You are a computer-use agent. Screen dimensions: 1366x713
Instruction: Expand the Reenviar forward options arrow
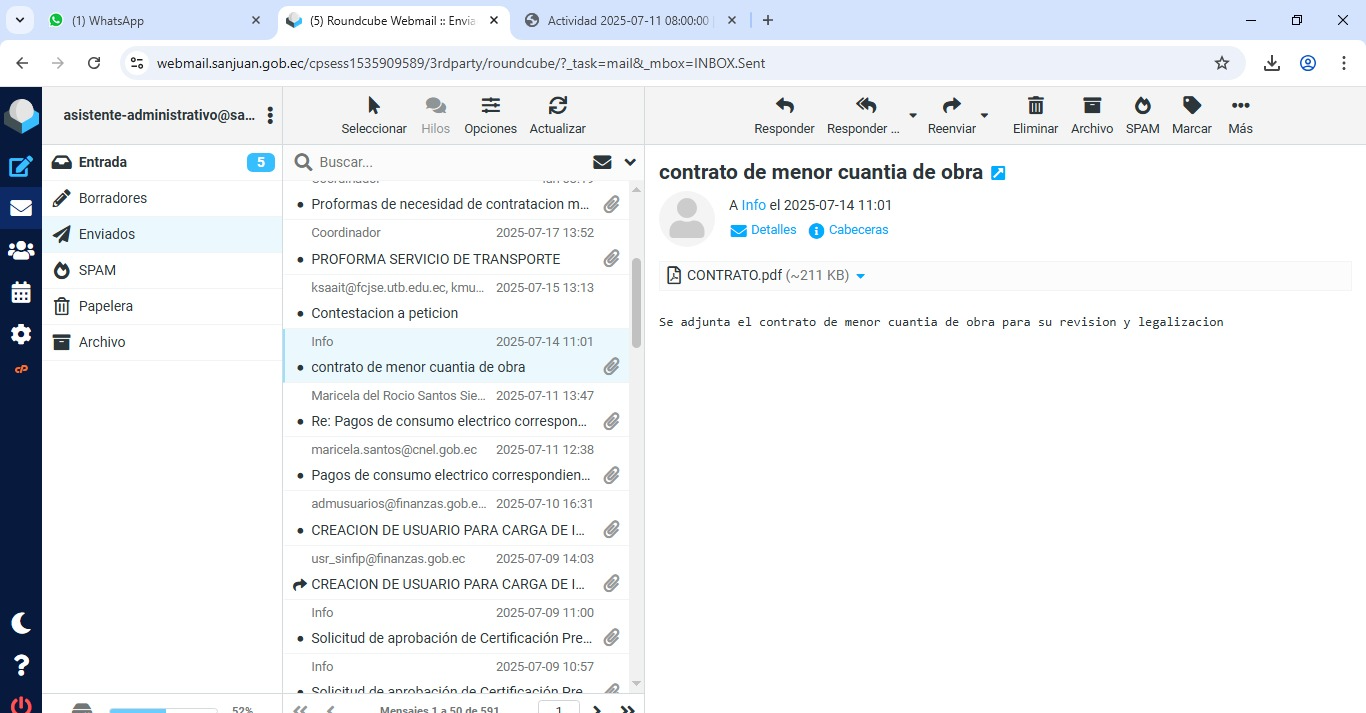[984, 116]
